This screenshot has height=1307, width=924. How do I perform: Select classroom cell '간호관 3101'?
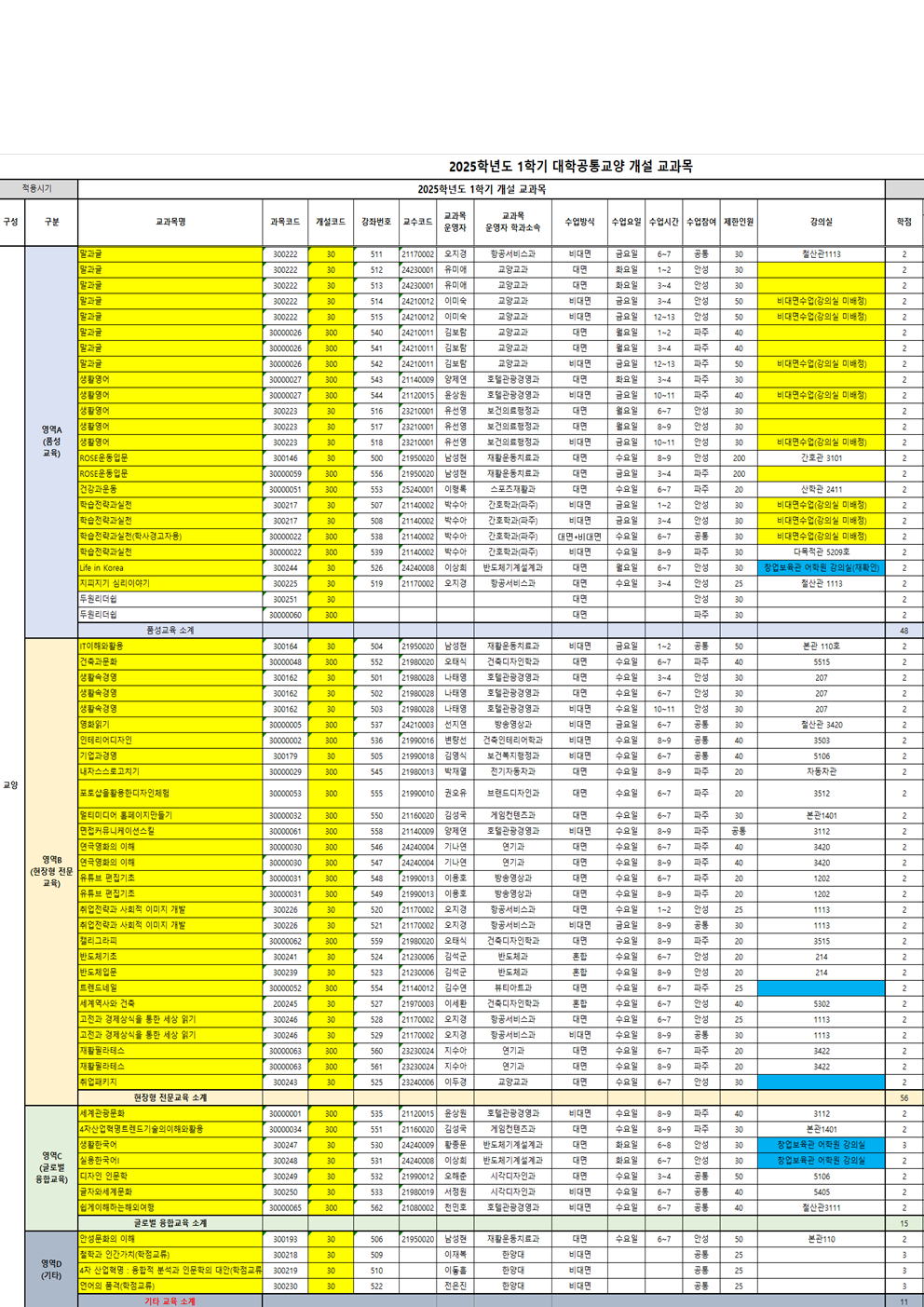point(821,458)
